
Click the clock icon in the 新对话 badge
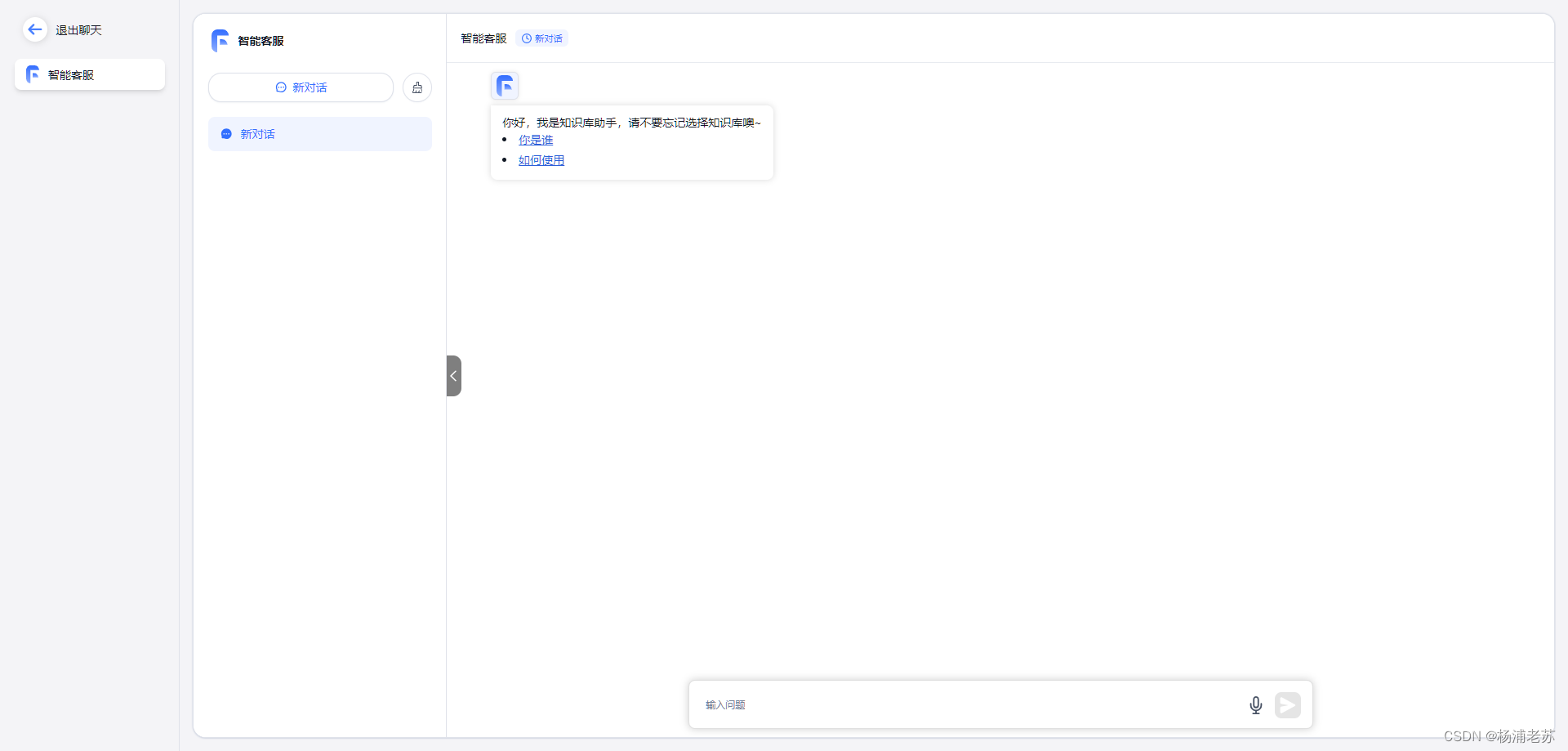point(527,38)
